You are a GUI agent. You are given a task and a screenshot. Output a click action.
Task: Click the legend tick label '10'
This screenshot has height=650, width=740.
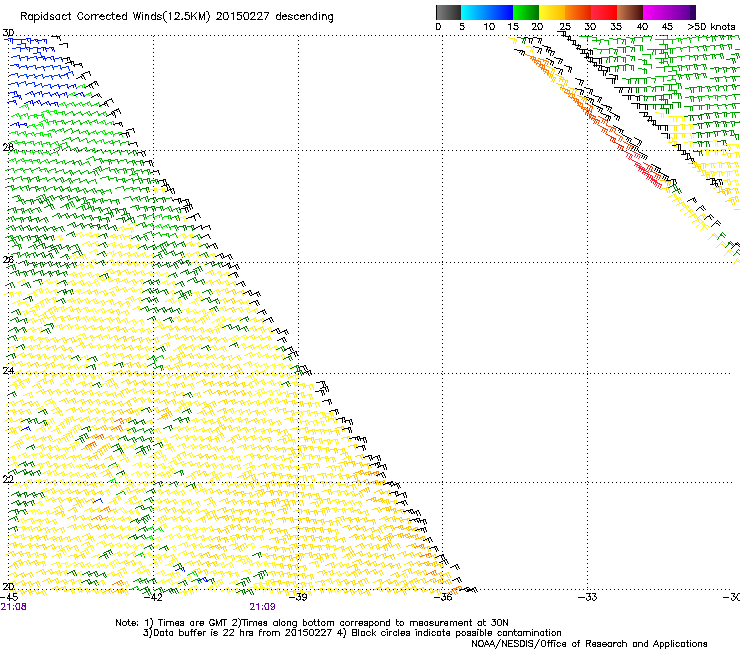(x=489, y=27)
